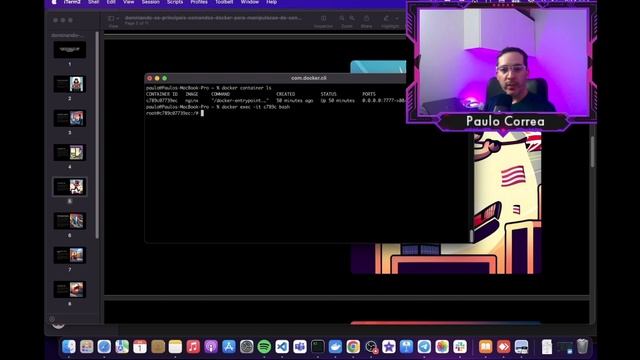Launch the Music app from the Dock
The width and height of the screenshot is (640, 360).
[193, 347]
